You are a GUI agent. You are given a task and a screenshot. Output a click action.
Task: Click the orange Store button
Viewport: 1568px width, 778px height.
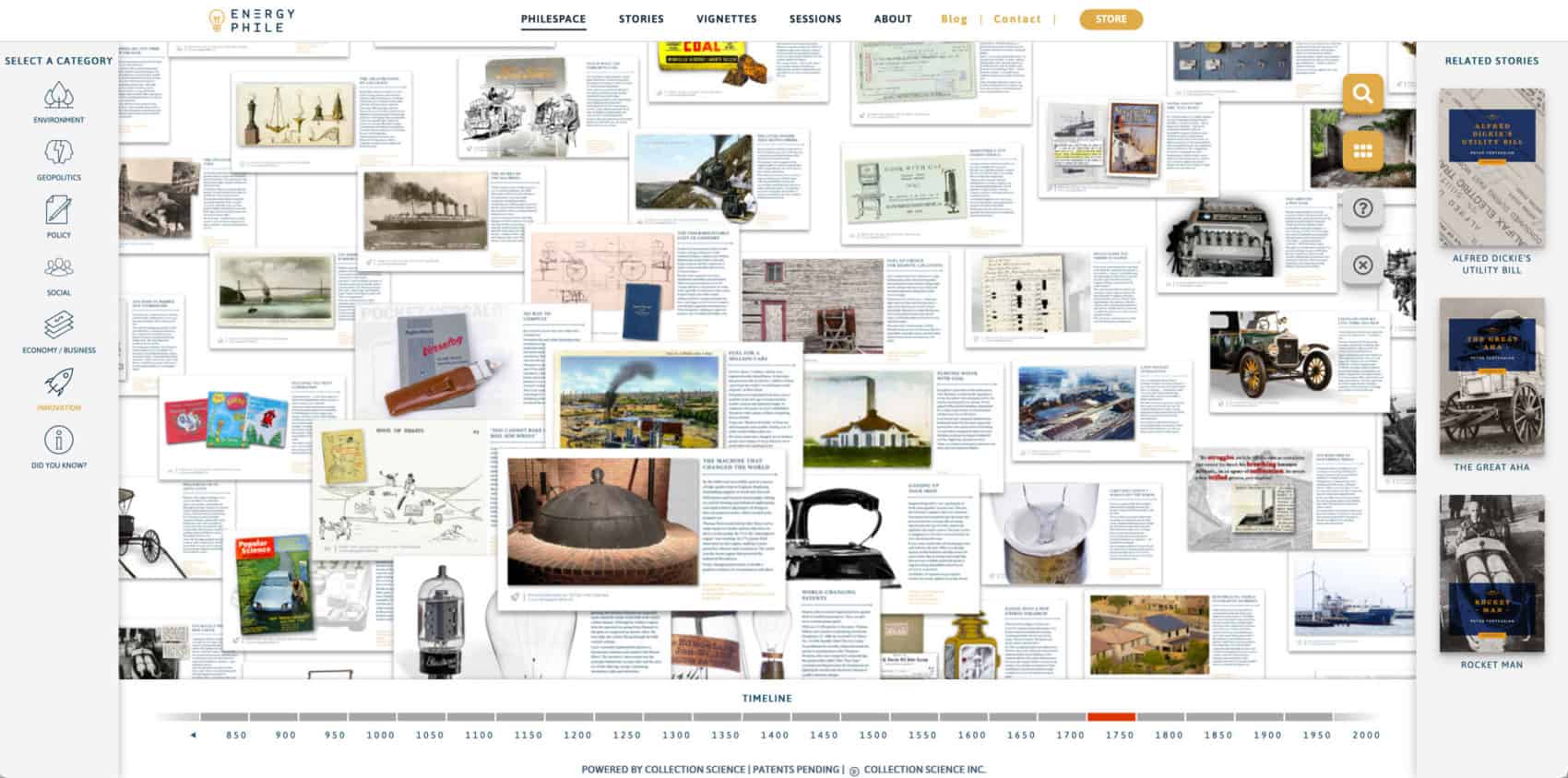click(x=1111, y=19)
